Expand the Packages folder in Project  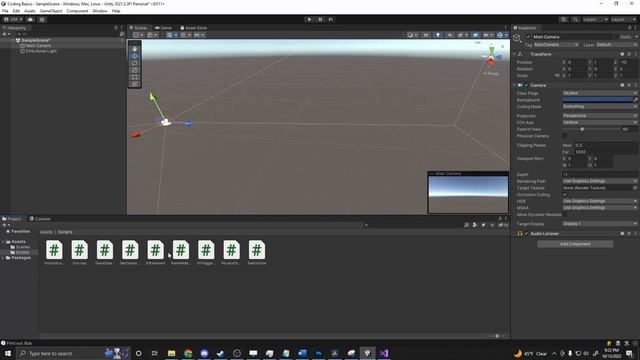click(x=3, y=258)
